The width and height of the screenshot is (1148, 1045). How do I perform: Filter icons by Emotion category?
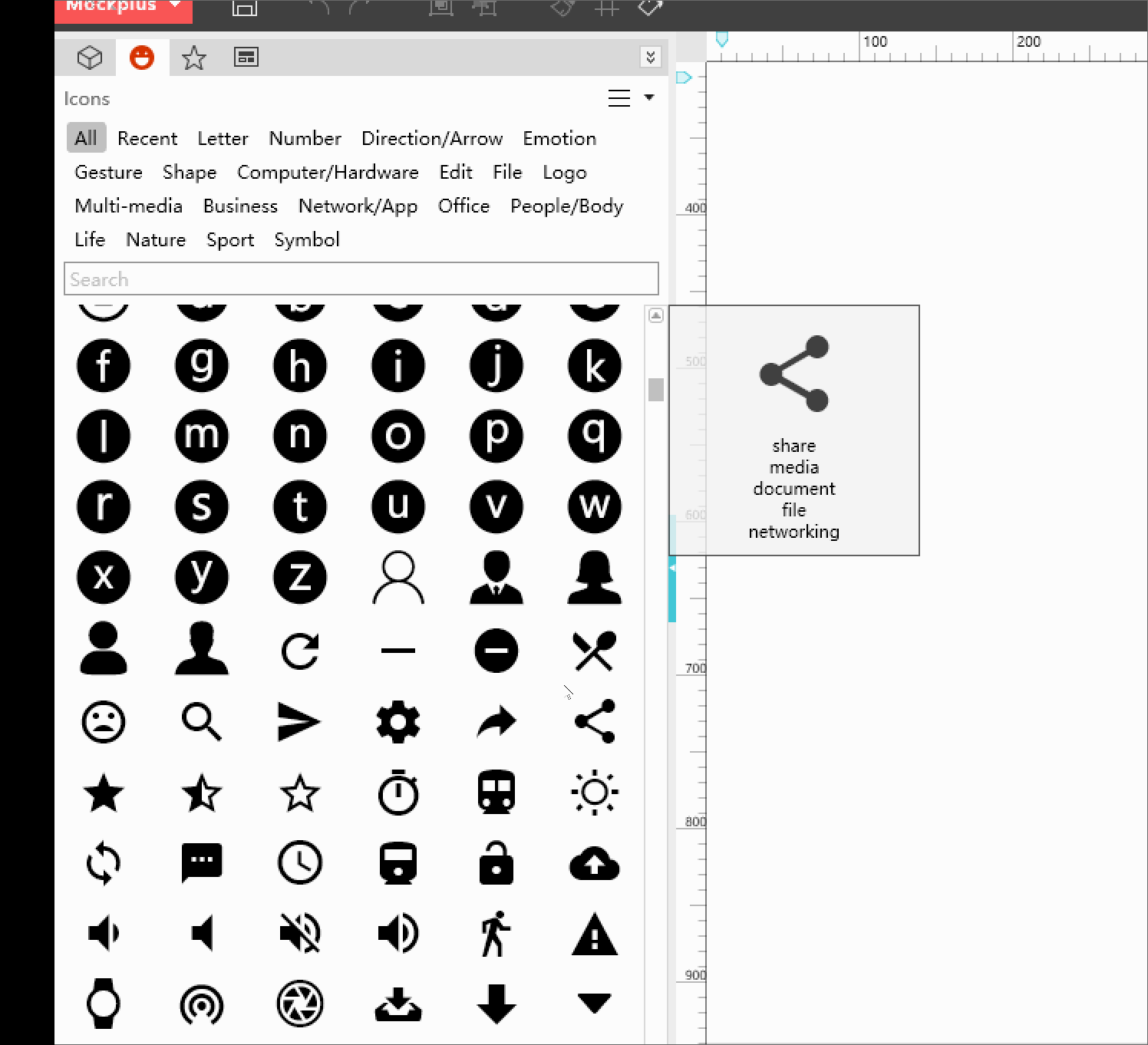coord(559,138)
